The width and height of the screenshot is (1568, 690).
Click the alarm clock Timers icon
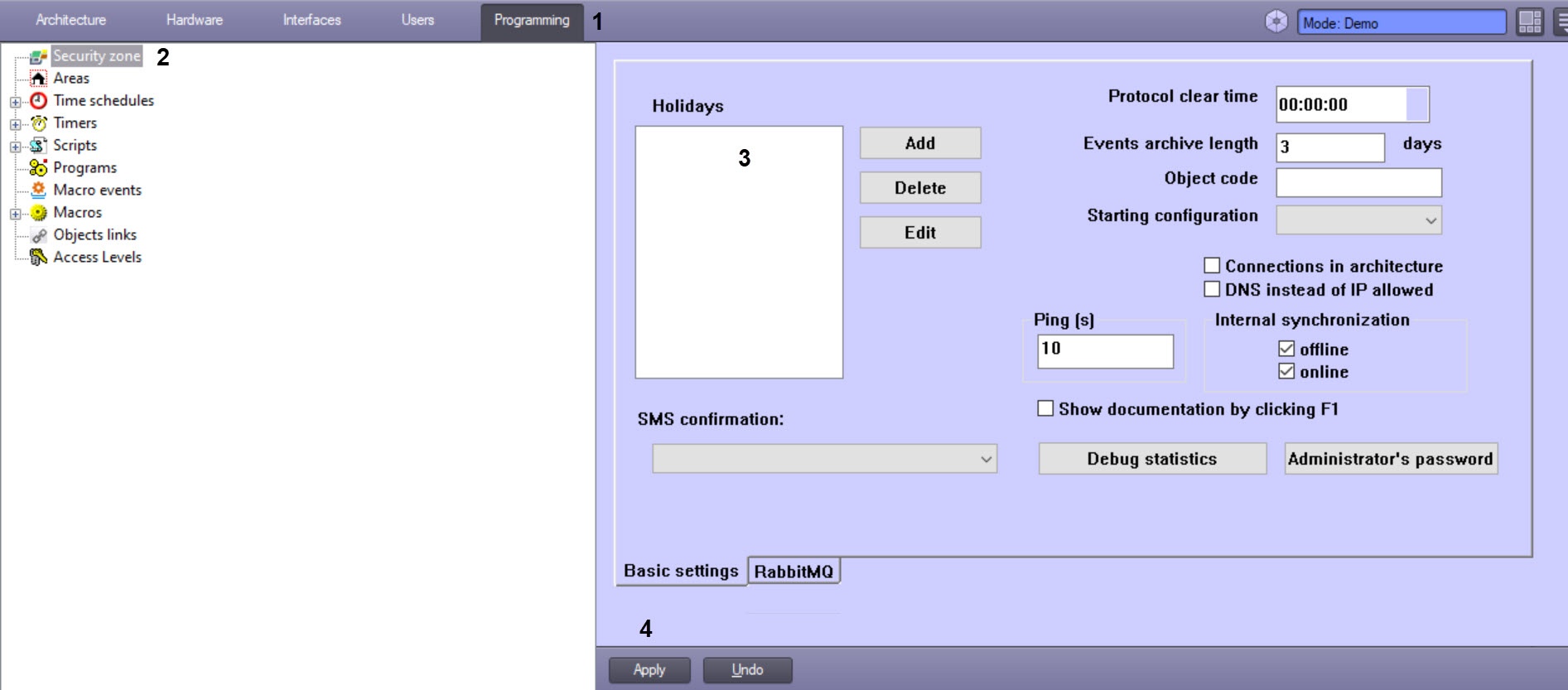pos(38,123)
